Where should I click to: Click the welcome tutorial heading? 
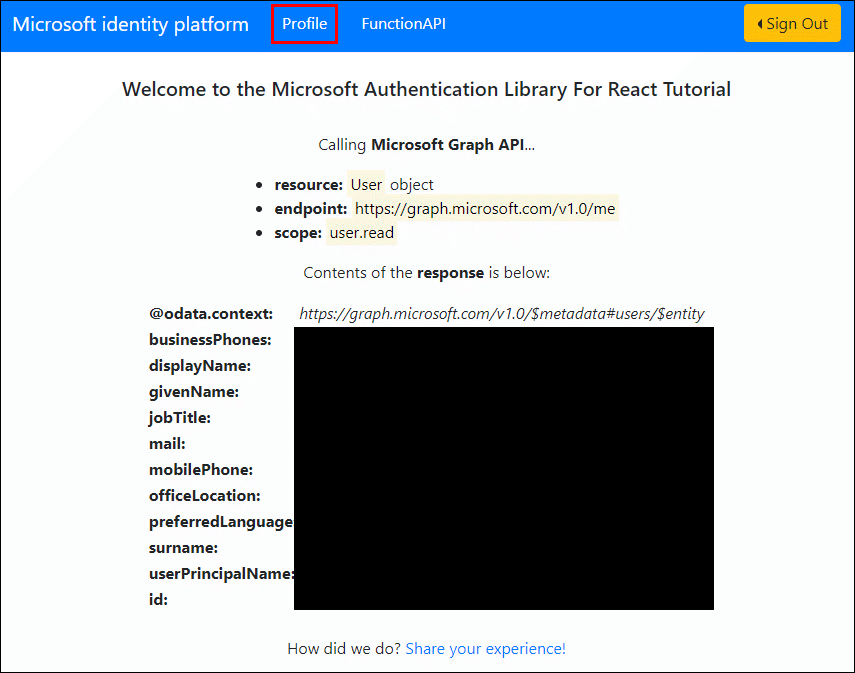[426, 89]
